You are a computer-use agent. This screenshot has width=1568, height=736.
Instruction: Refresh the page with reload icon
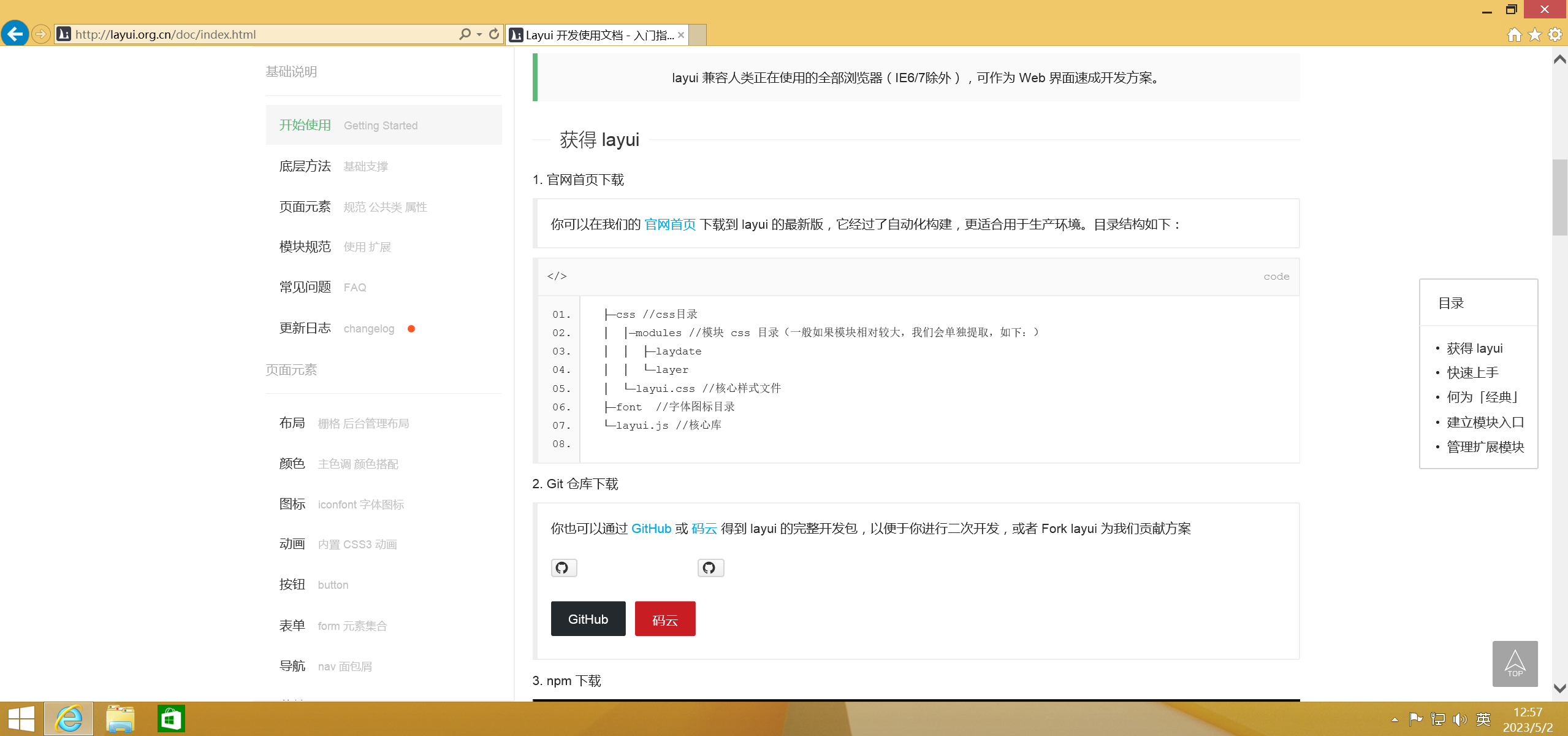coord(494,34)
